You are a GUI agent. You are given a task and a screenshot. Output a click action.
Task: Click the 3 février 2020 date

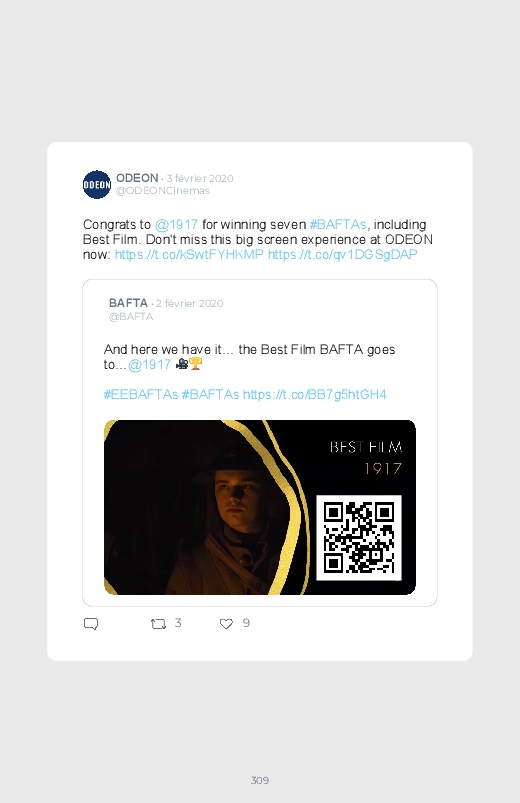200,178
